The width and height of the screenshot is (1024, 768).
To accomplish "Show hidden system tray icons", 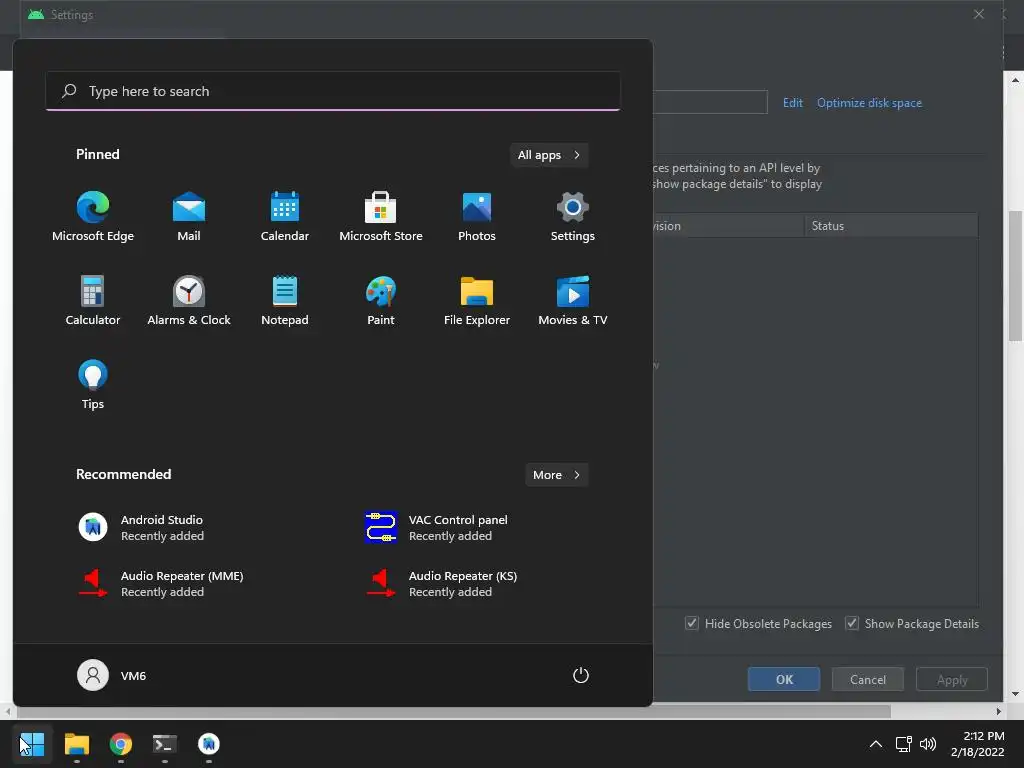I will [x=876, y=744].
